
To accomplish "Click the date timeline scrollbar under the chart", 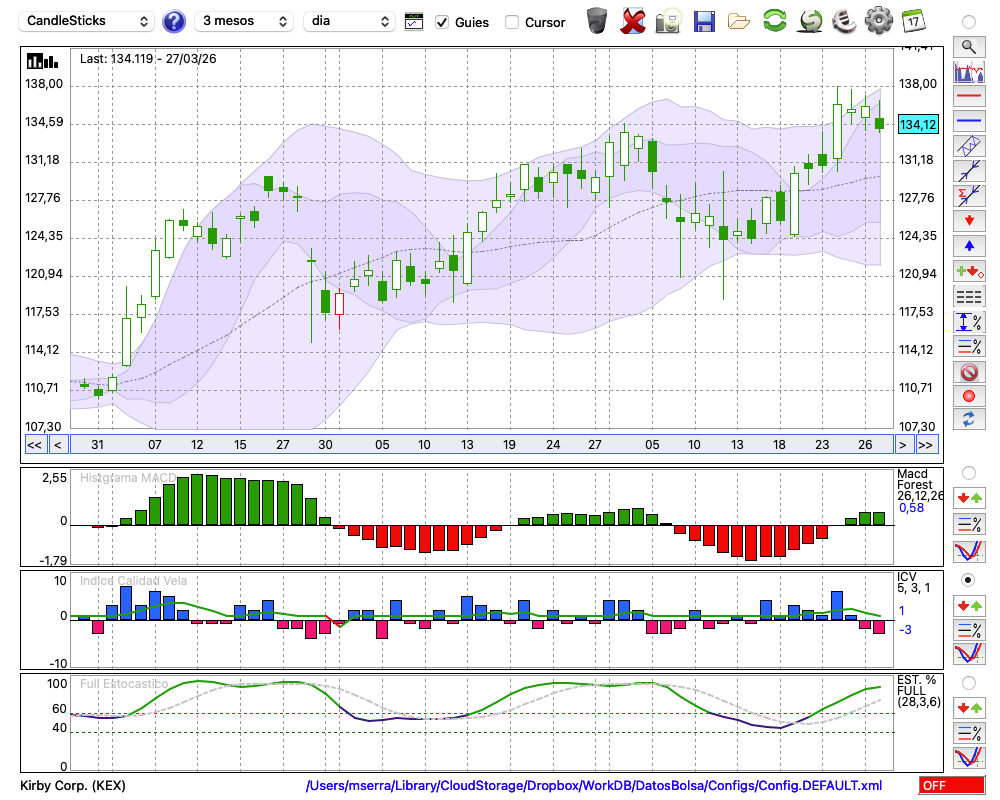I will (480, 444).
